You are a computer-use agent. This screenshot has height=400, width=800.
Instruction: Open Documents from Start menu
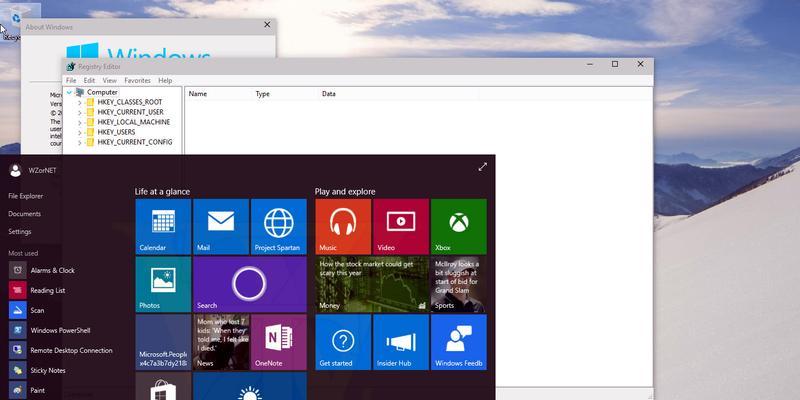point(24,214)
